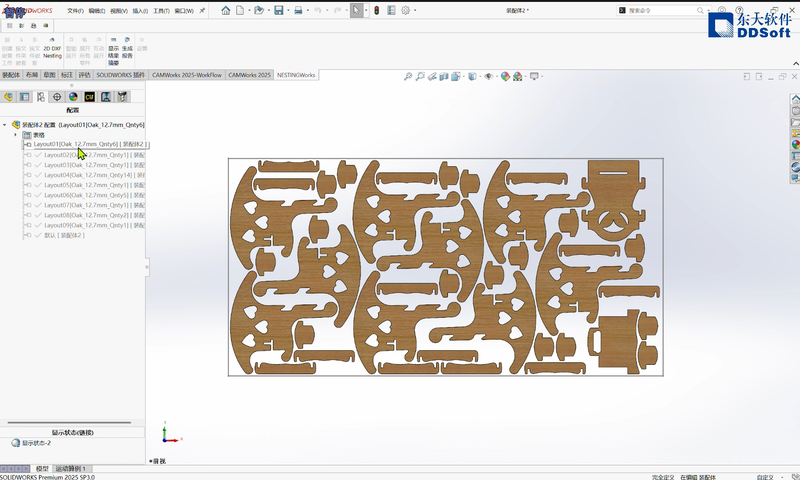Open the CAMWorks tools tree tab
Viewport: 800px width, 480px height.
point(122,97)
